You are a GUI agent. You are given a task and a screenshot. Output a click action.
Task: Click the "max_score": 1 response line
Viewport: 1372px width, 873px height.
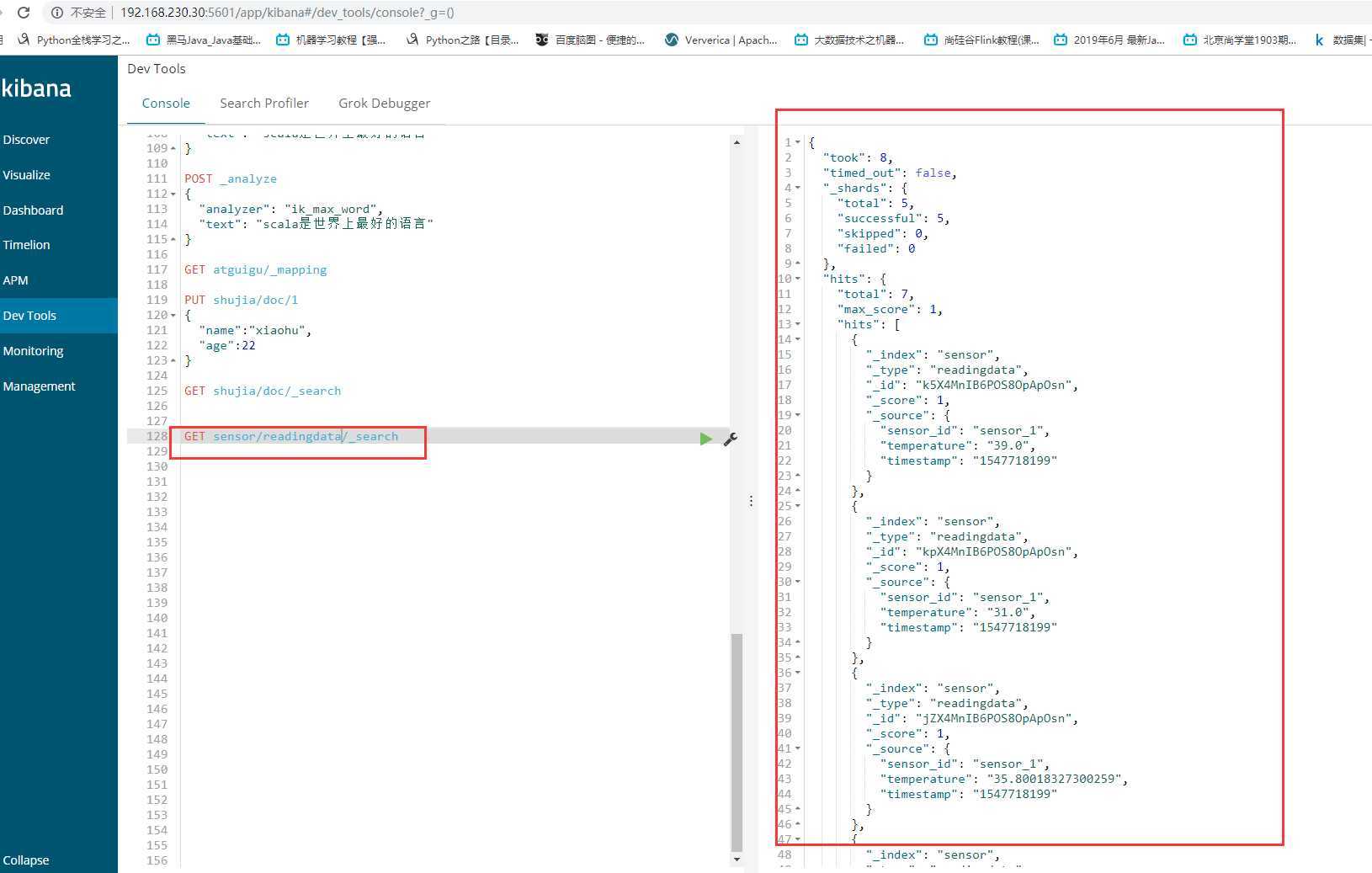[890, 309]
